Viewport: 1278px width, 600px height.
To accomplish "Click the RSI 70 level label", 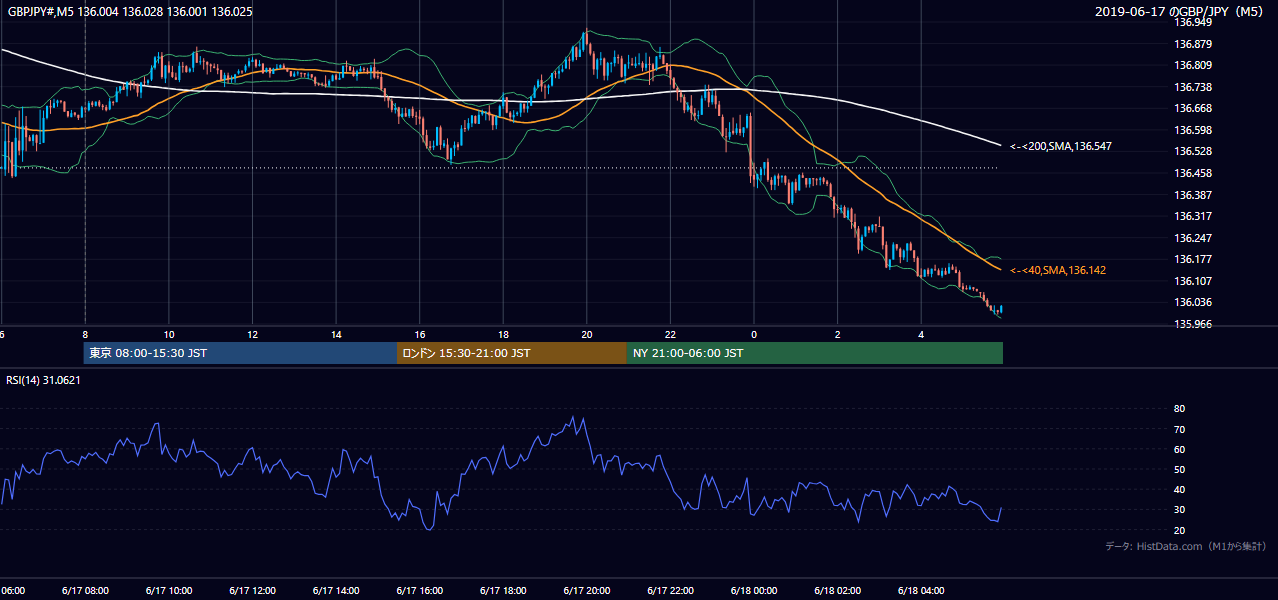I will tap(1179, 429).
